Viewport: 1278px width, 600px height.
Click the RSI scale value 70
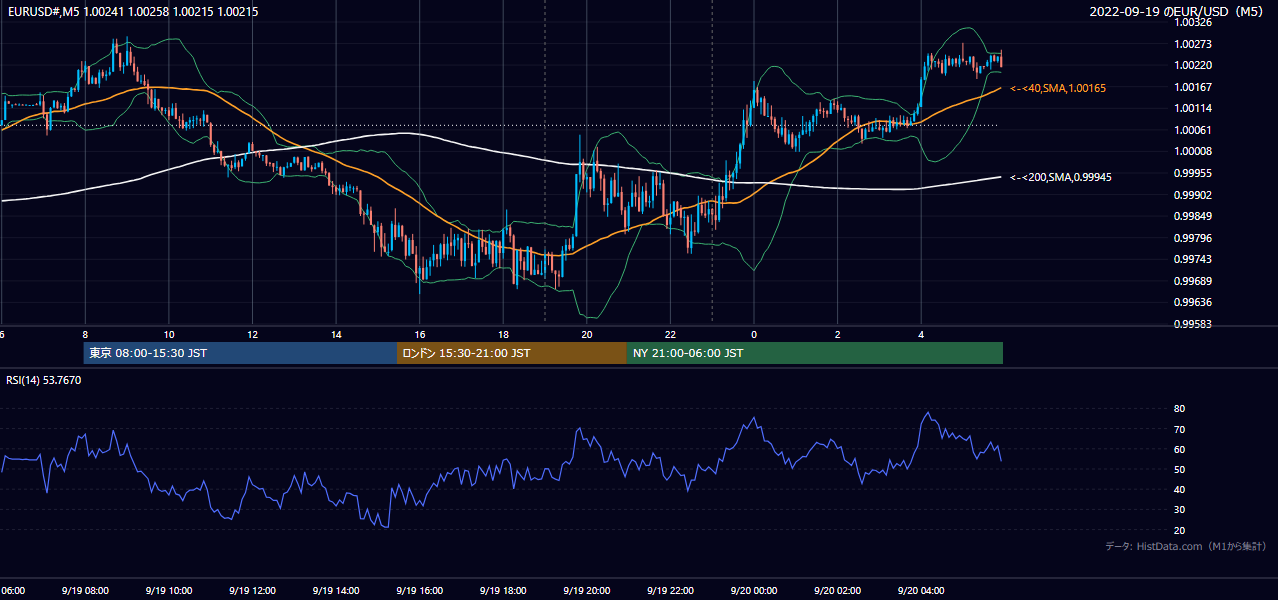[1179, 429]
